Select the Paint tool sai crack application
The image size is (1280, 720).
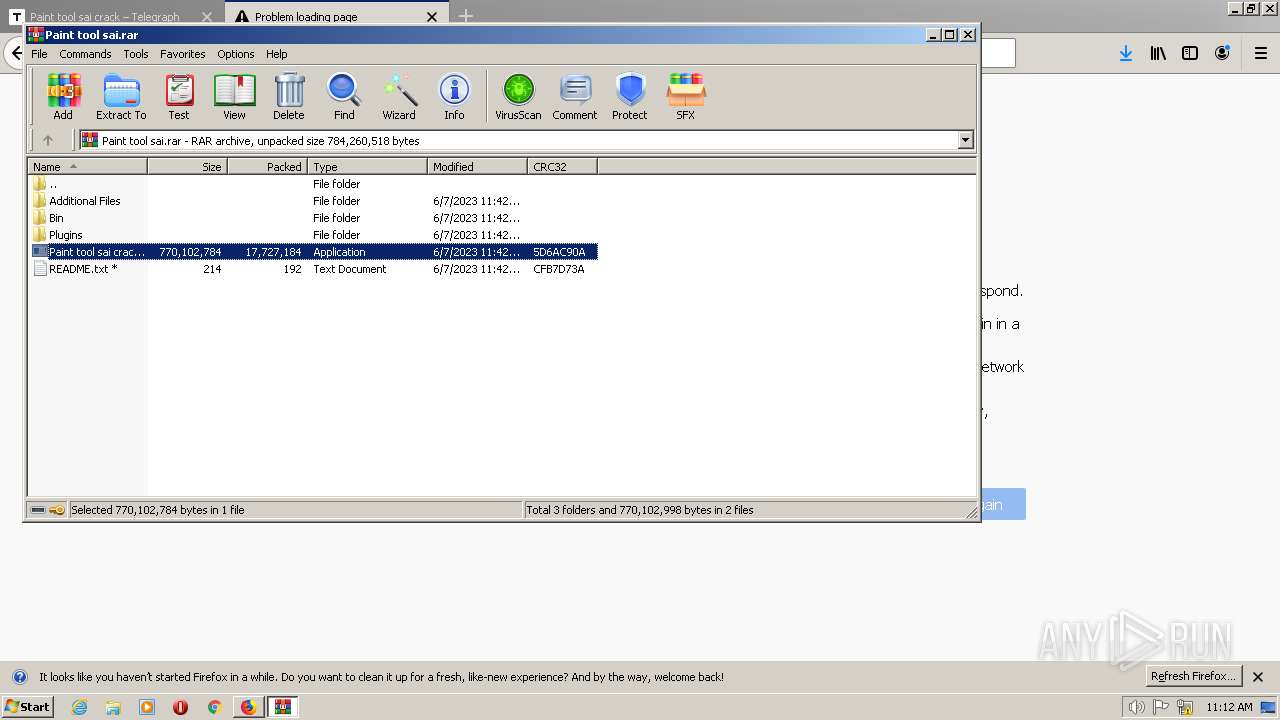click(313, 252)
